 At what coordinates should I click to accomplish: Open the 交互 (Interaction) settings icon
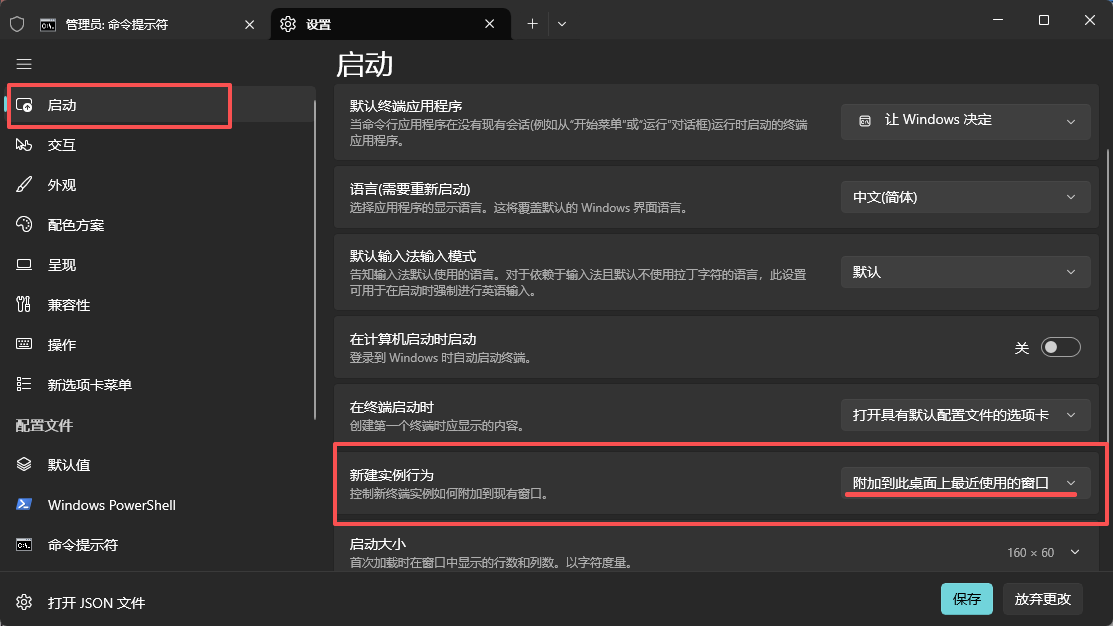[25, 145]
